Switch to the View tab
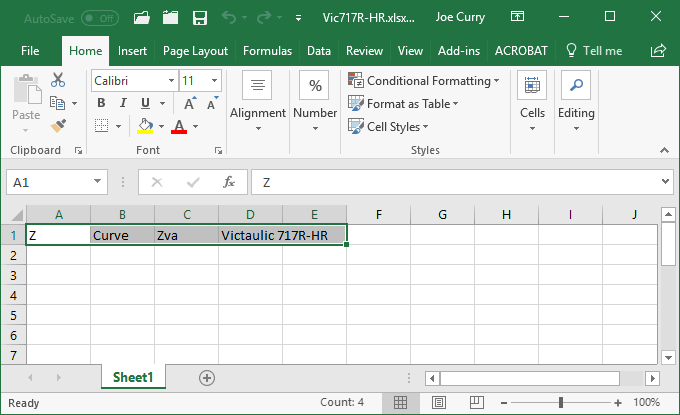This screenshot has width=680, height=415. pyautogui.click(x=410, y=51)
